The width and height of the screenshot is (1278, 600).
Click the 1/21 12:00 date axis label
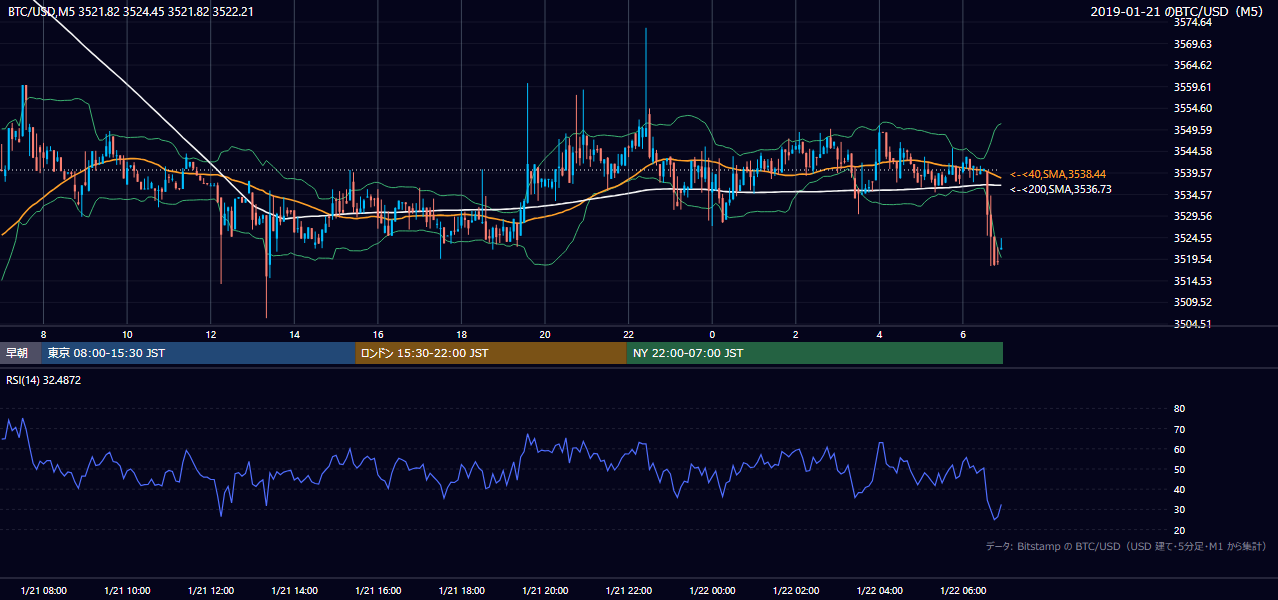coord(211,591)
